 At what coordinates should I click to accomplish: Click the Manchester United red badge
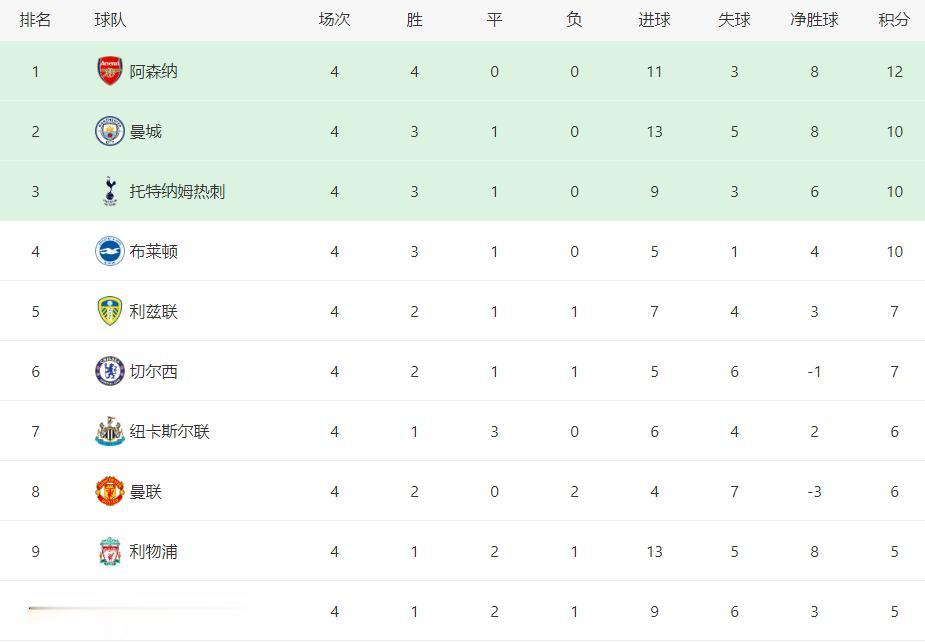click(110, 491)
